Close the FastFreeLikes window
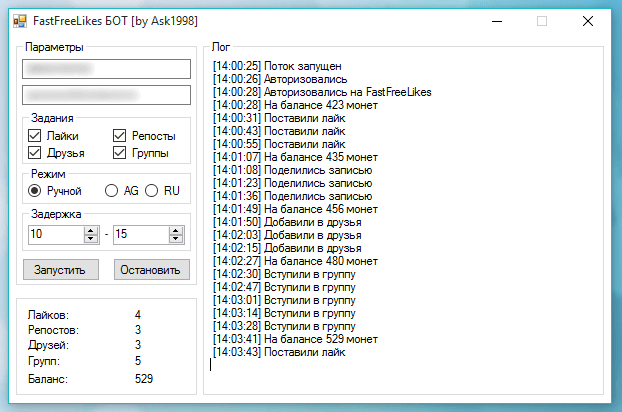The height and width of the screenshot is (412, 622). [x=588, y=21]
